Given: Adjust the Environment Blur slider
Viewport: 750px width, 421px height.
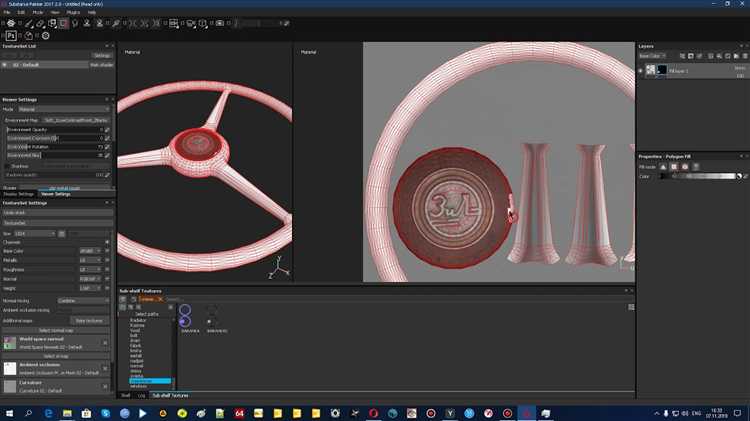Looking at the screenshot, I should [x=55, y=155].
